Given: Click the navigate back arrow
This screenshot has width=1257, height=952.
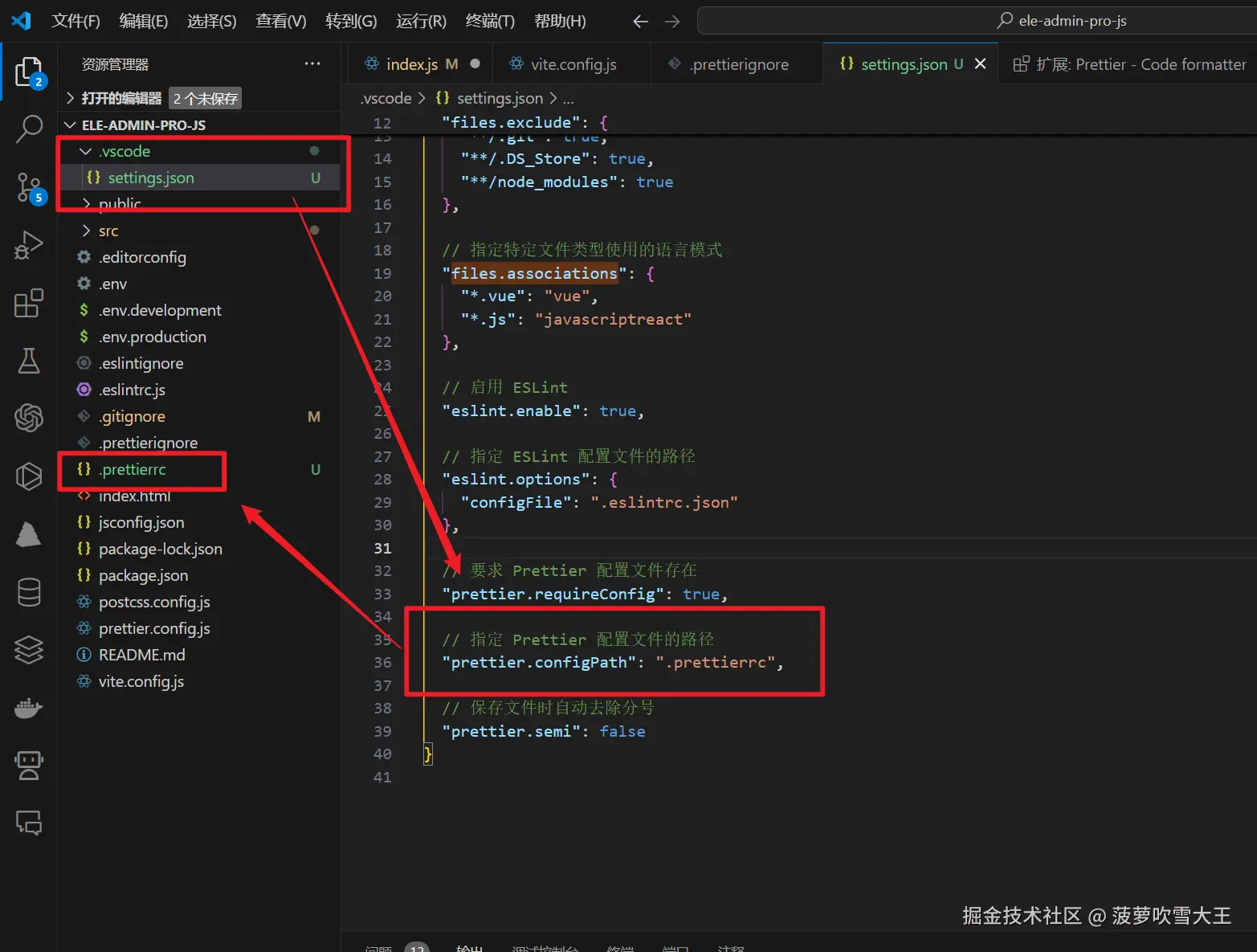Looking at the screenshot, I should [640, 22].
